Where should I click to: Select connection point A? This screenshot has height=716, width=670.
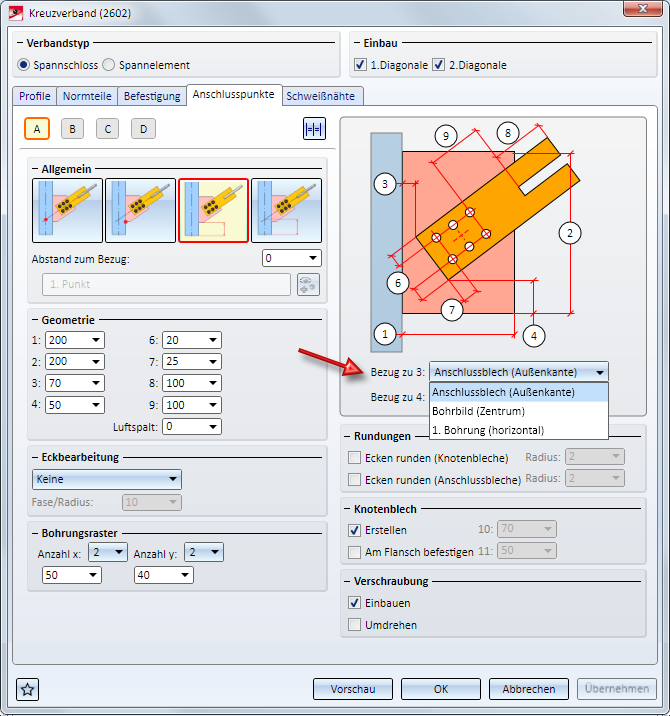[x=37, y=129]
